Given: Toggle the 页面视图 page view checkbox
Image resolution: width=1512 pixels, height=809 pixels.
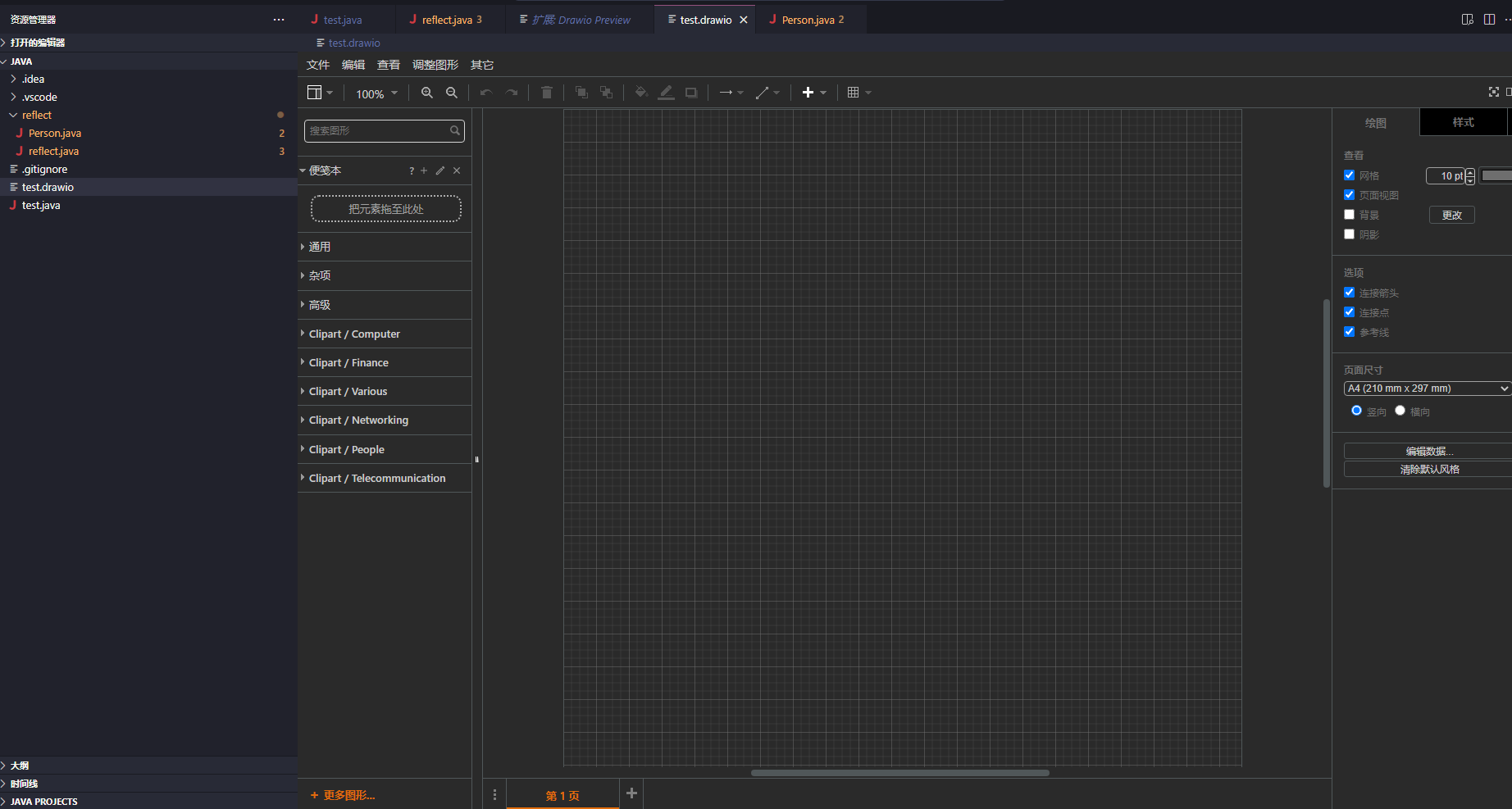Looking at the screenshot, I should pyautogui.click(x=1349, y=195).
